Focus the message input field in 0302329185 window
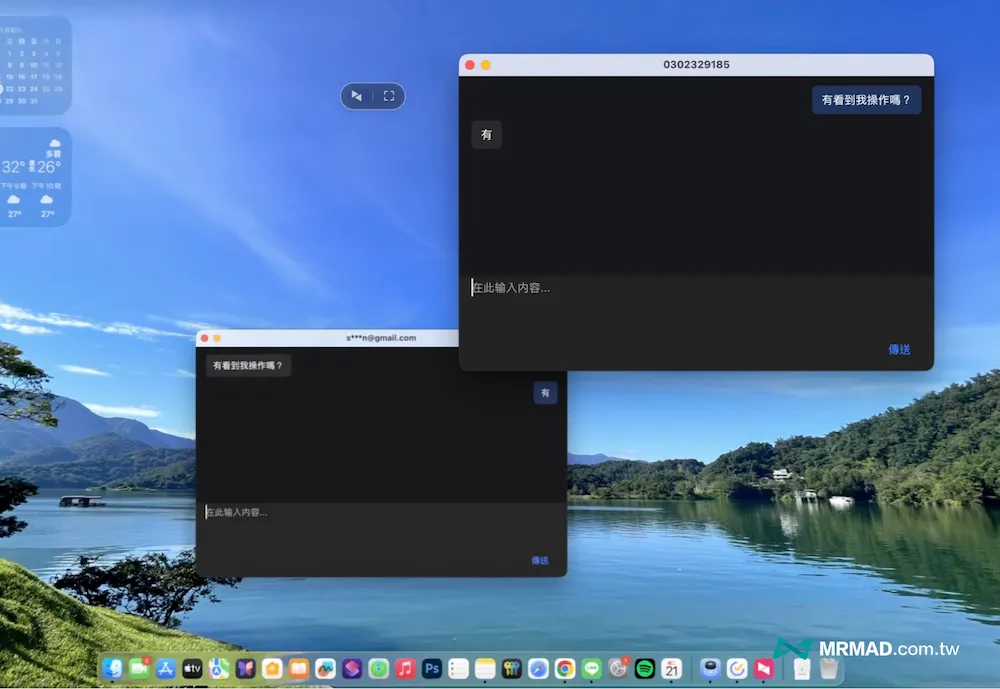This screenshot has width=1000, height=689. 696,311
